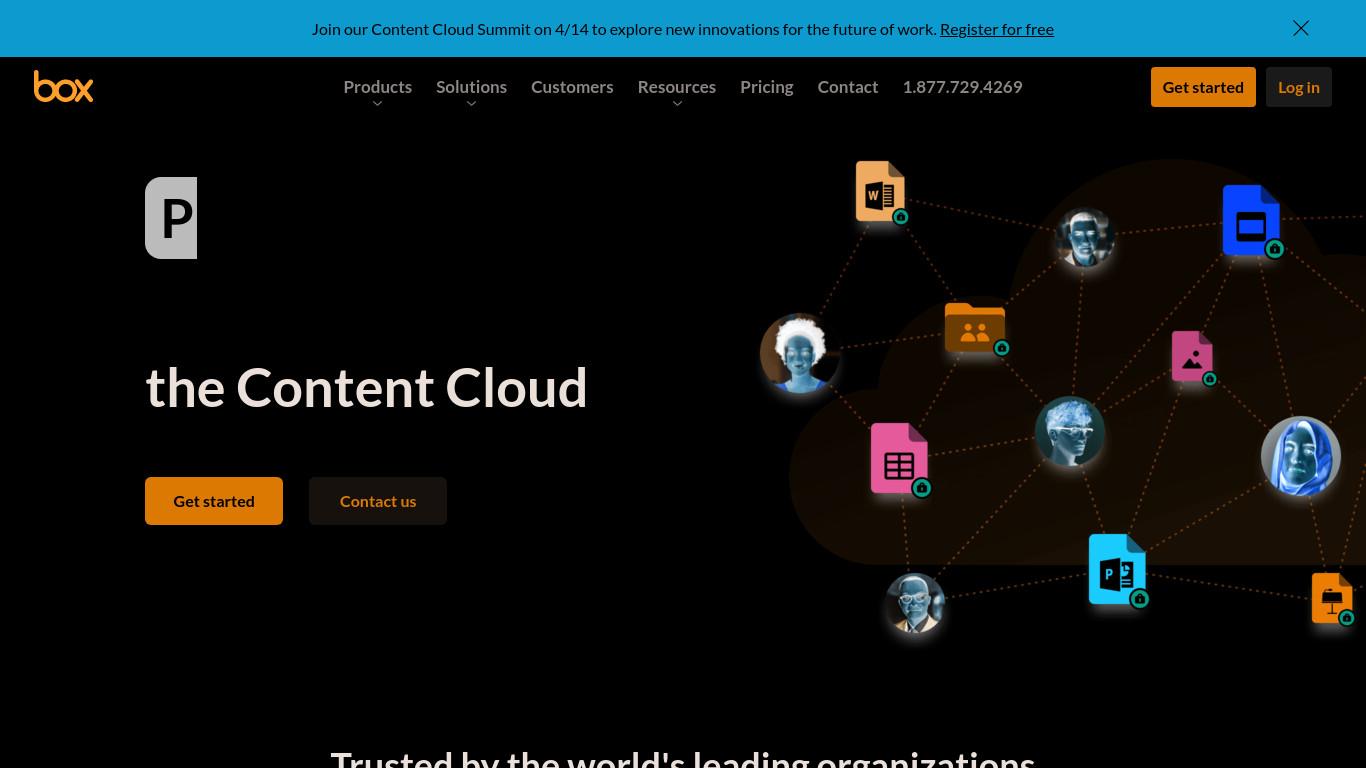Click the orange Word document icon
1366x768 pixels.
coord(880,191)
